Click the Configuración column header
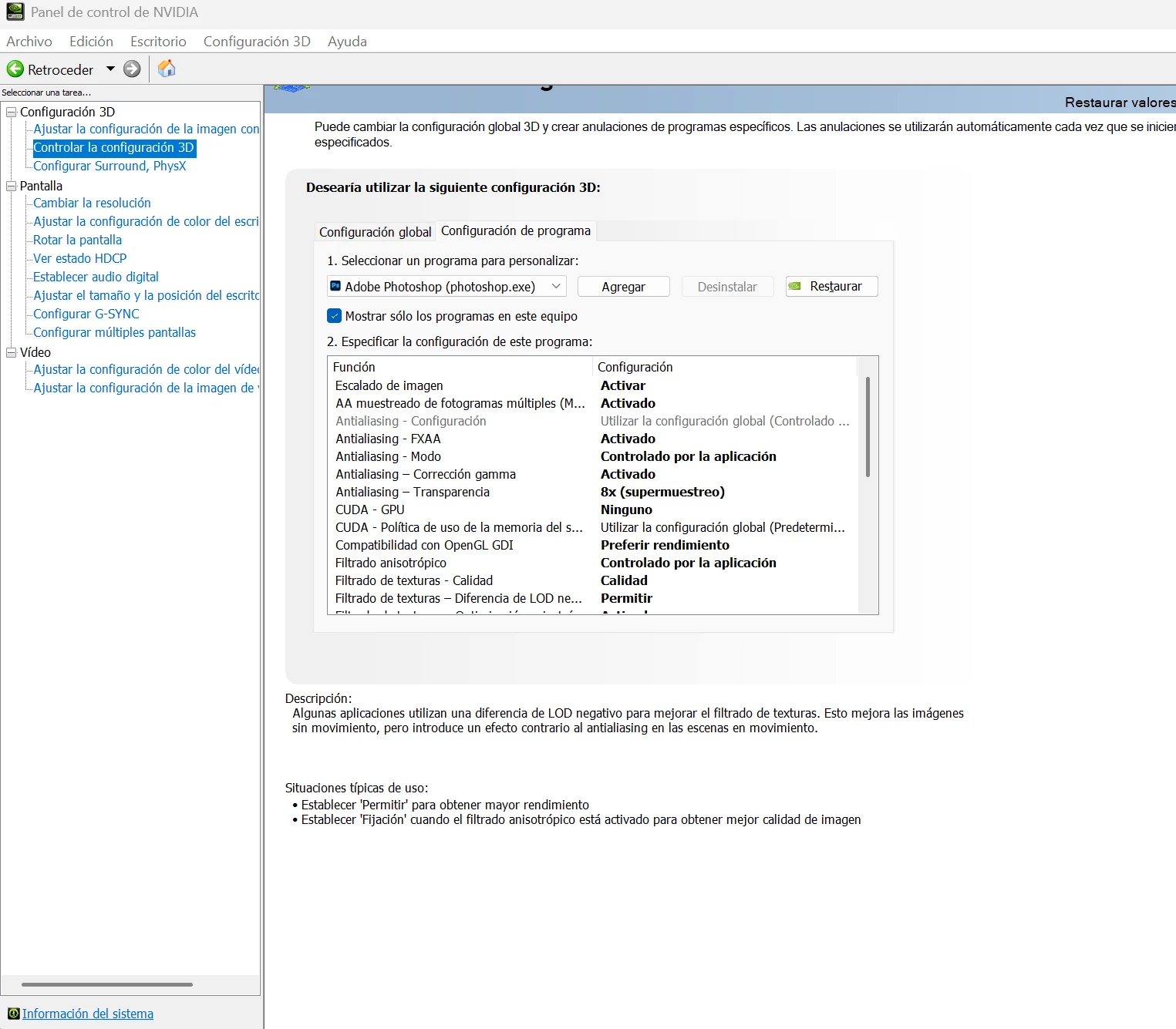 point(725,367)
